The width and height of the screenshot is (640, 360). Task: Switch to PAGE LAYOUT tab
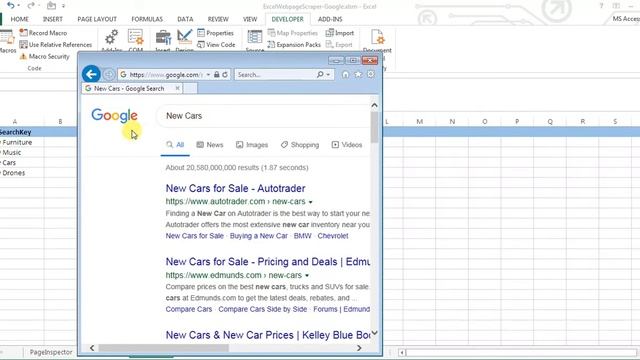coord(97,19)
